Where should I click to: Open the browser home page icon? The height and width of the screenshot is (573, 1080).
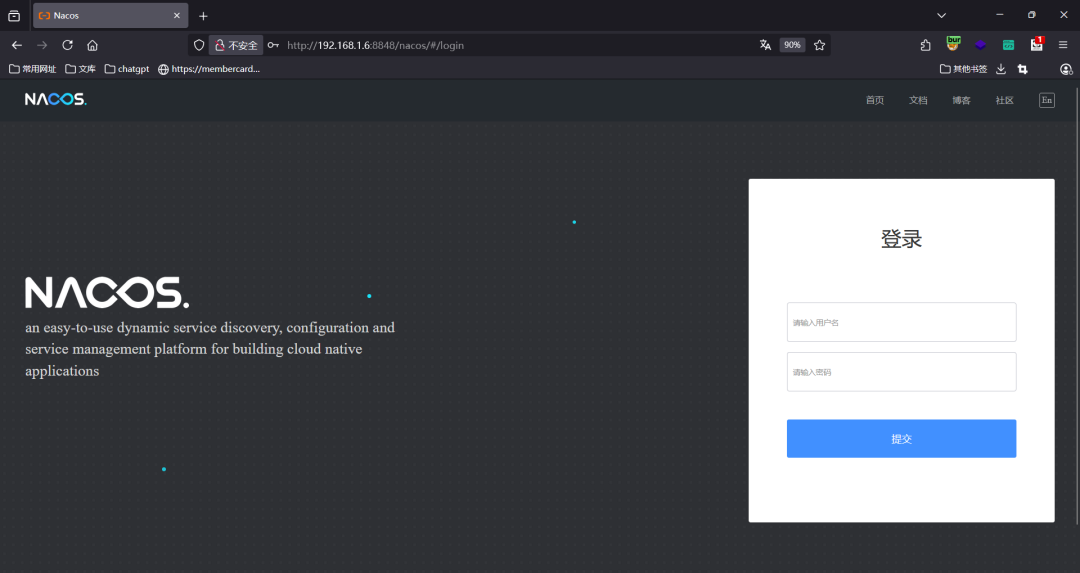click(92, 45)
